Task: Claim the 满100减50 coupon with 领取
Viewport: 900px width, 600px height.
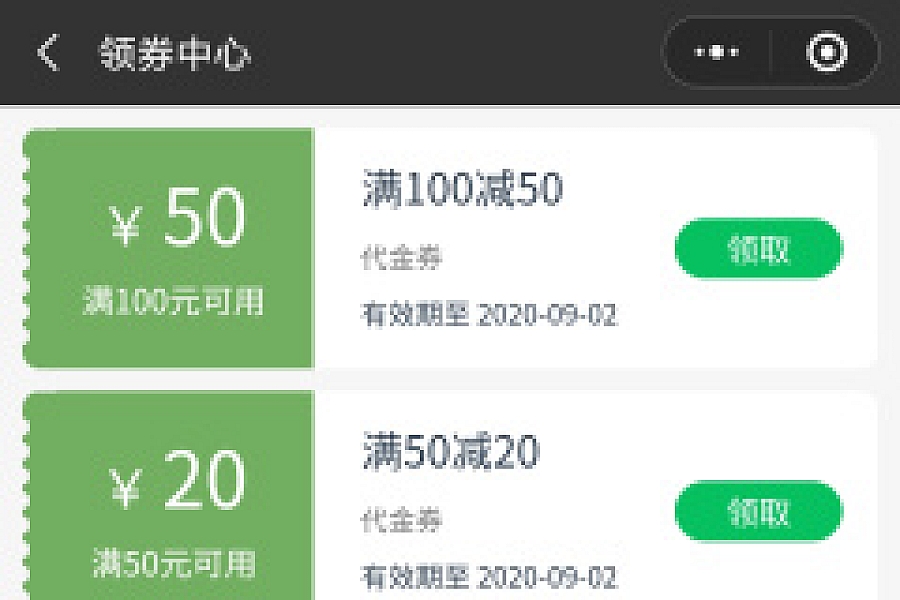Action: click(759, 249)
